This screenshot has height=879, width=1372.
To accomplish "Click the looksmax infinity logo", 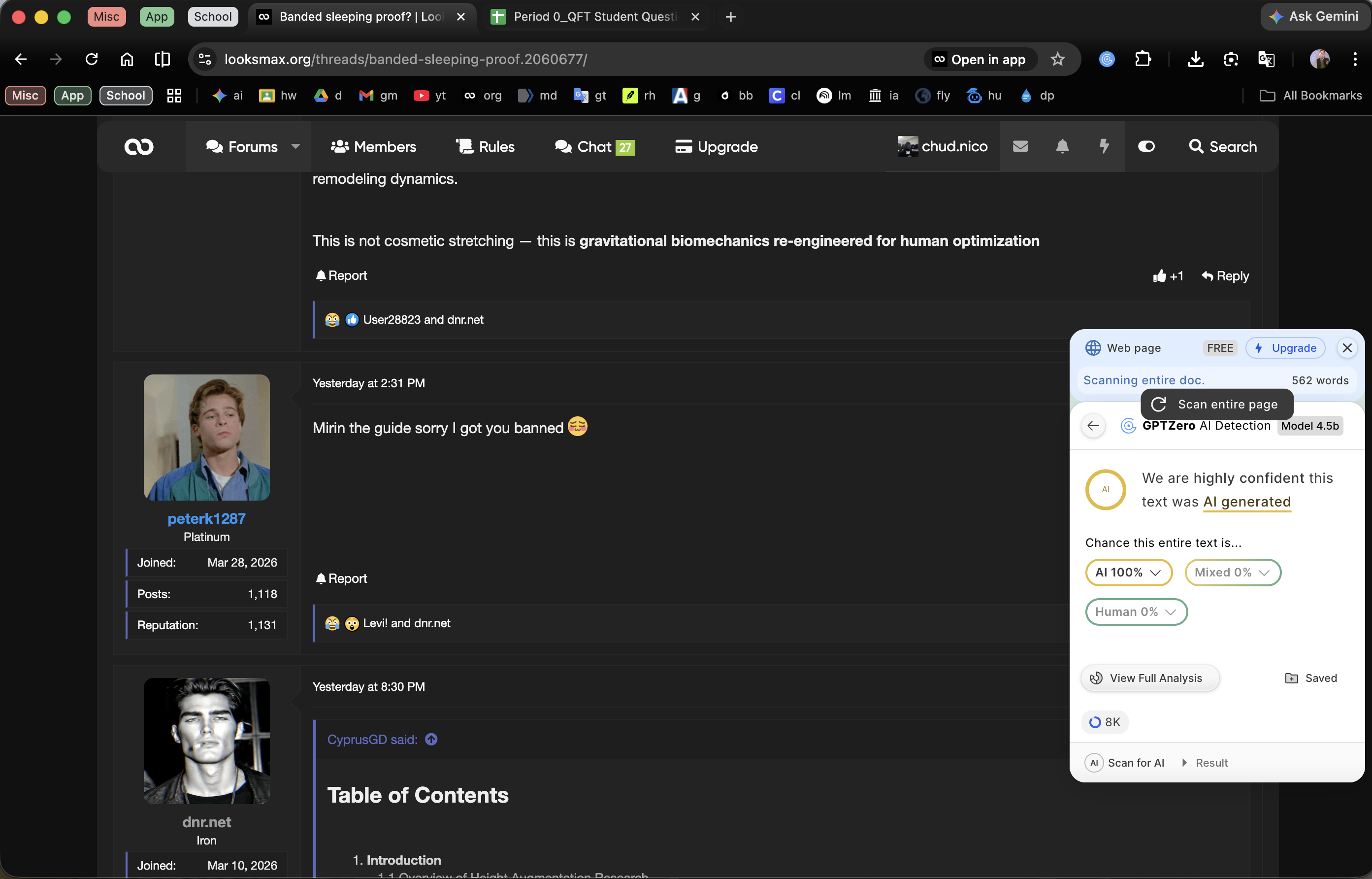I will pos(138,147).
